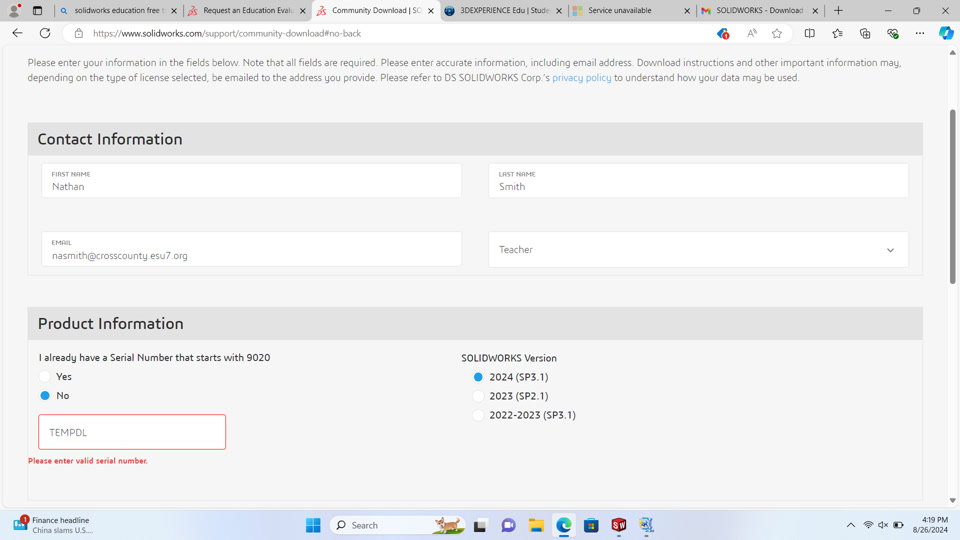Expand the Teacher role dropdown
960x540 pixels.
[698, 249]
